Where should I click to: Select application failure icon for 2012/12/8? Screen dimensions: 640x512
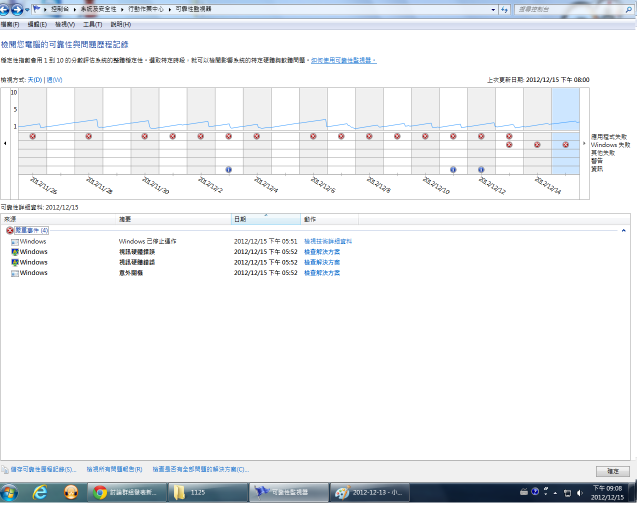pos(371,137)
